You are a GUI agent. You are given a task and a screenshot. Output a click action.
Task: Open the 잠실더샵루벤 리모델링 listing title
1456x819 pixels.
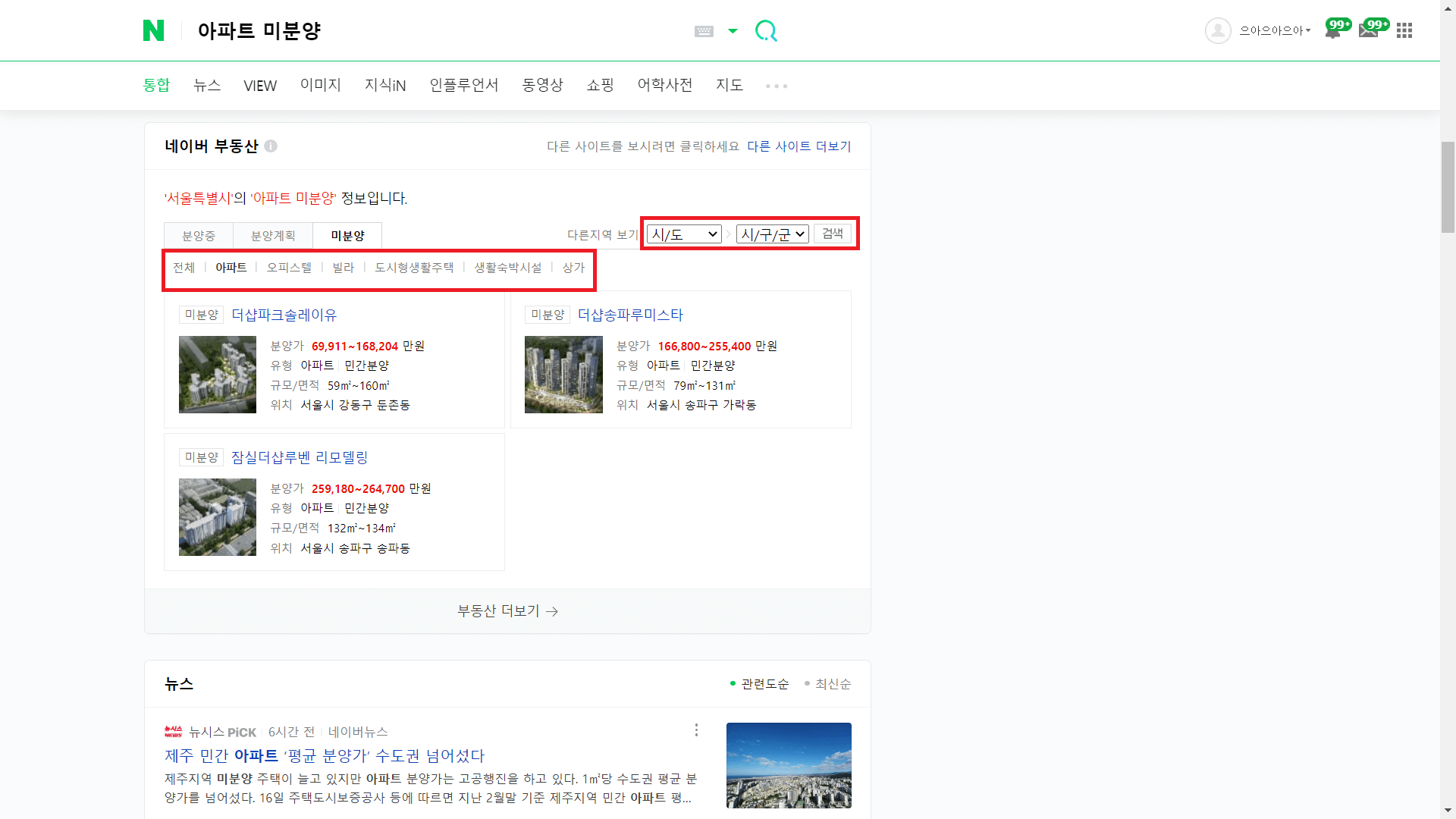[300, 457]
